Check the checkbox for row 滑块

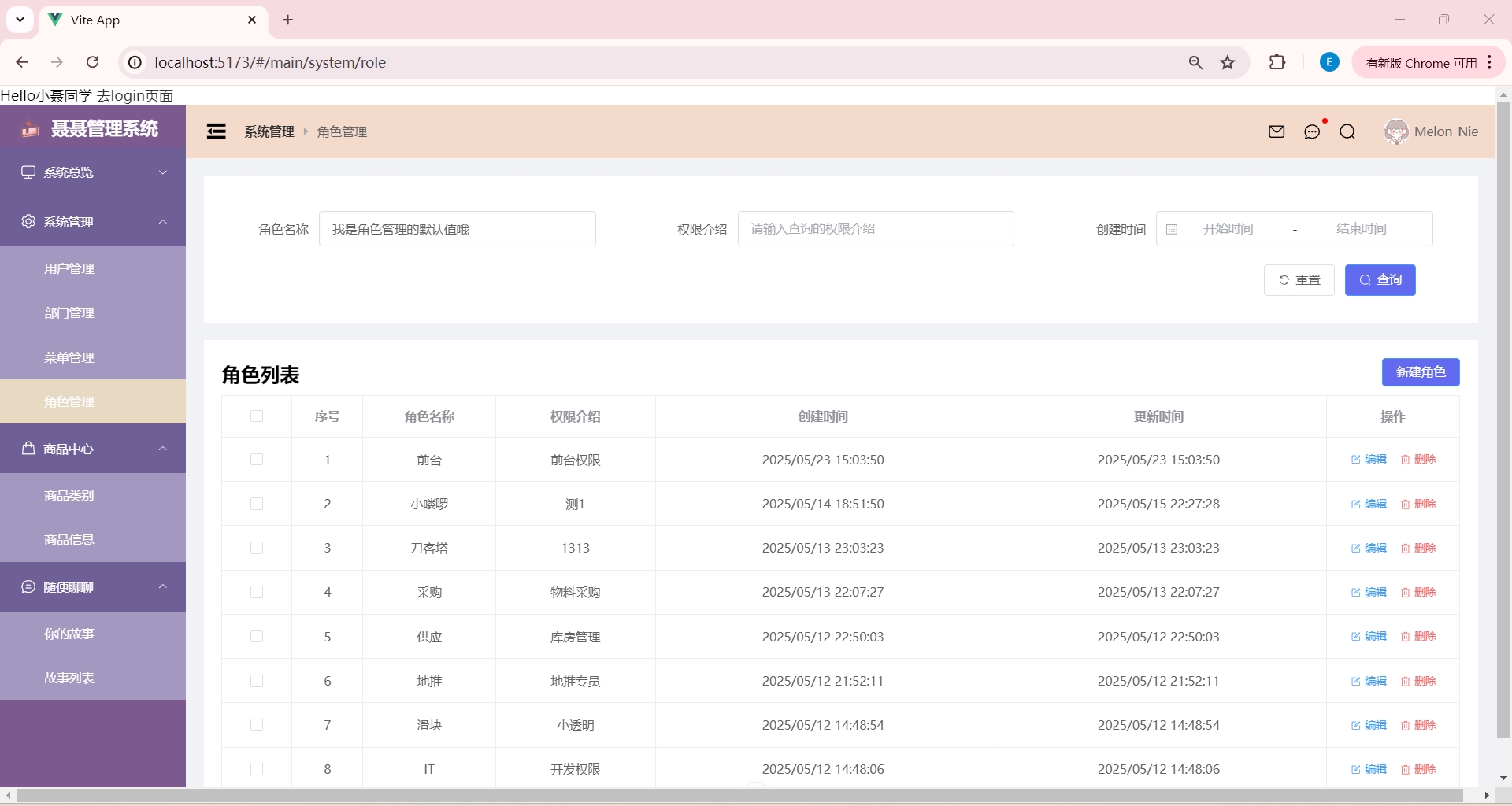(257, 725)
